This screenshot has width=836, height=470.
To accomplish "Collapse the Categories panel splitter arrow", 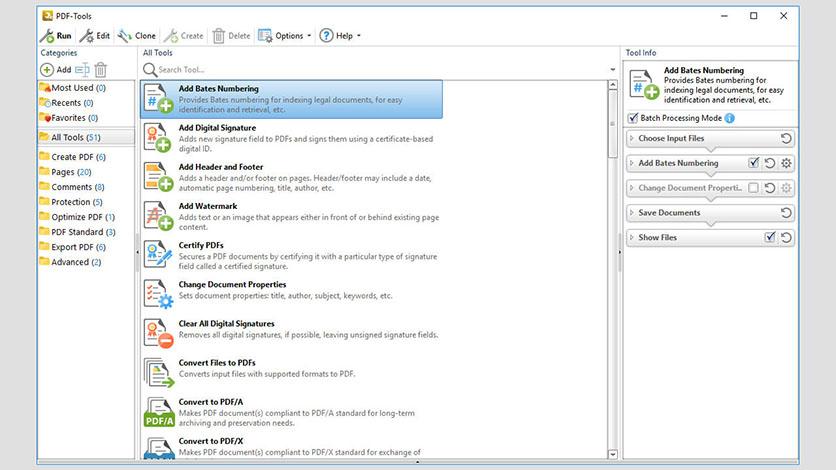I will 138,252.
